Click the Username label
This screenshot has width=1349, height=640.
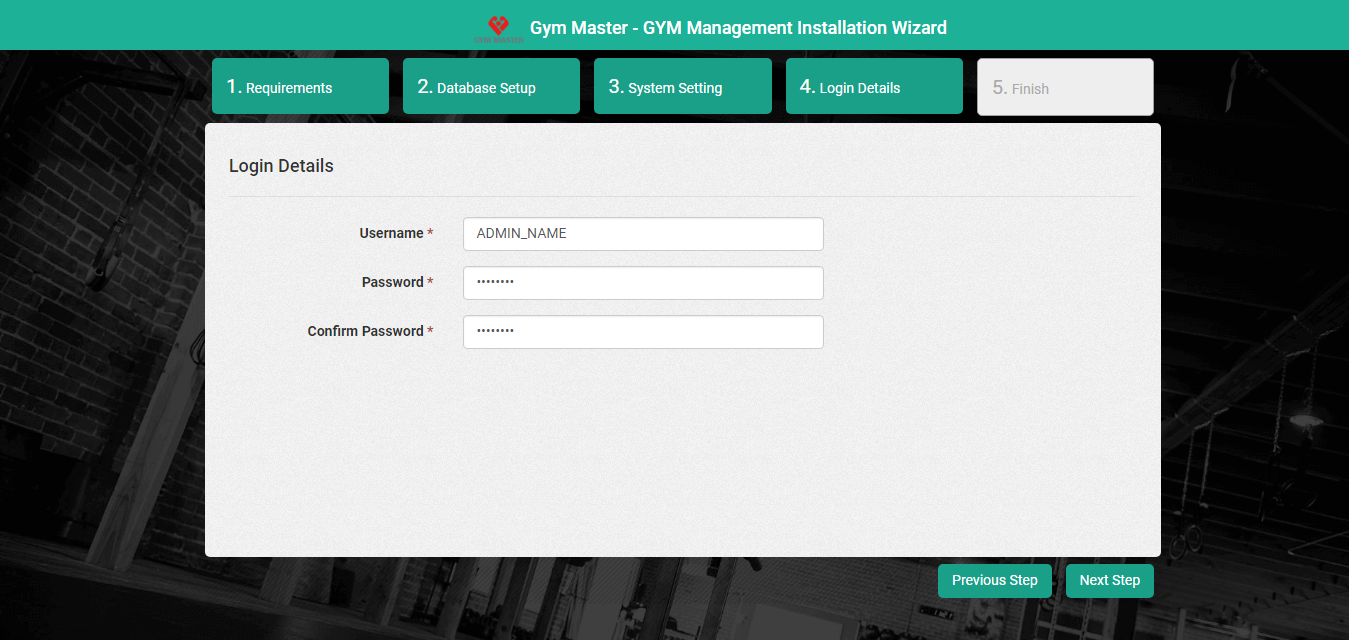pos(391,233)
